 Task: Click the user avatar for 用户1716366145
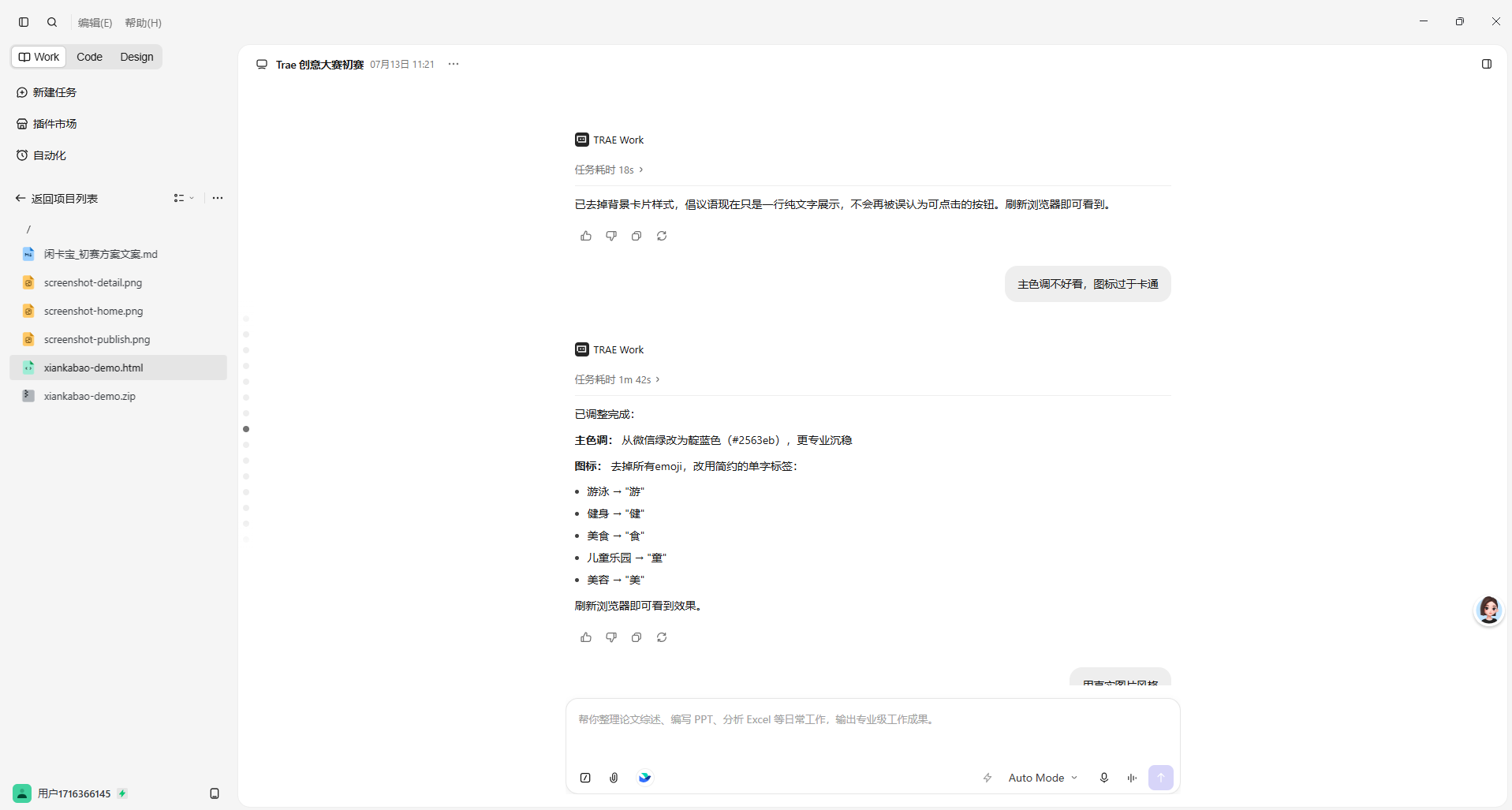pyautogui.click(x=22, y=793)
